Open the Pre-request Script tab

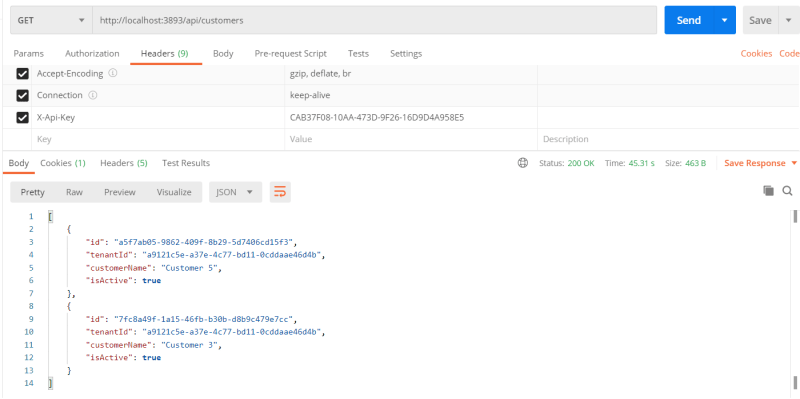coord(291,54)
